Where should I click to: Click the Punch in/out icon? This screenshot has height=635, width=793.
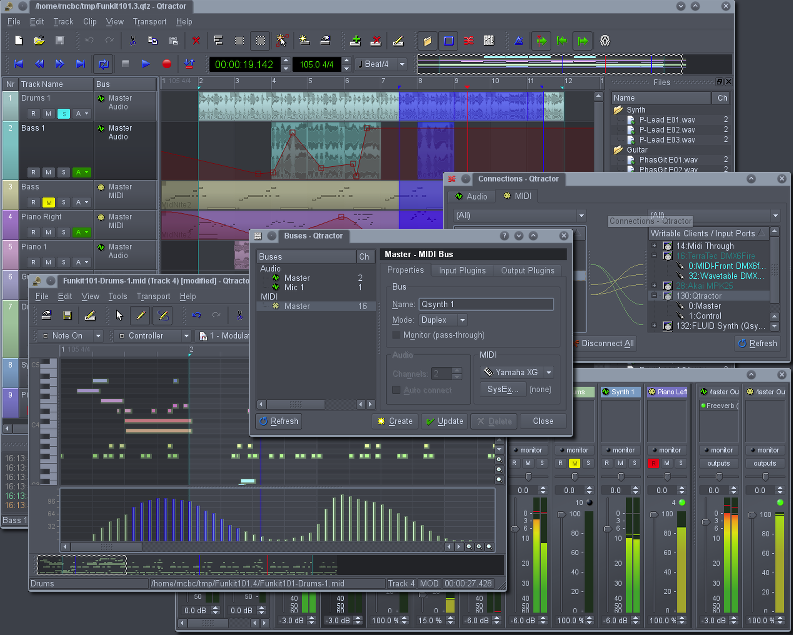tap(189, 64)
